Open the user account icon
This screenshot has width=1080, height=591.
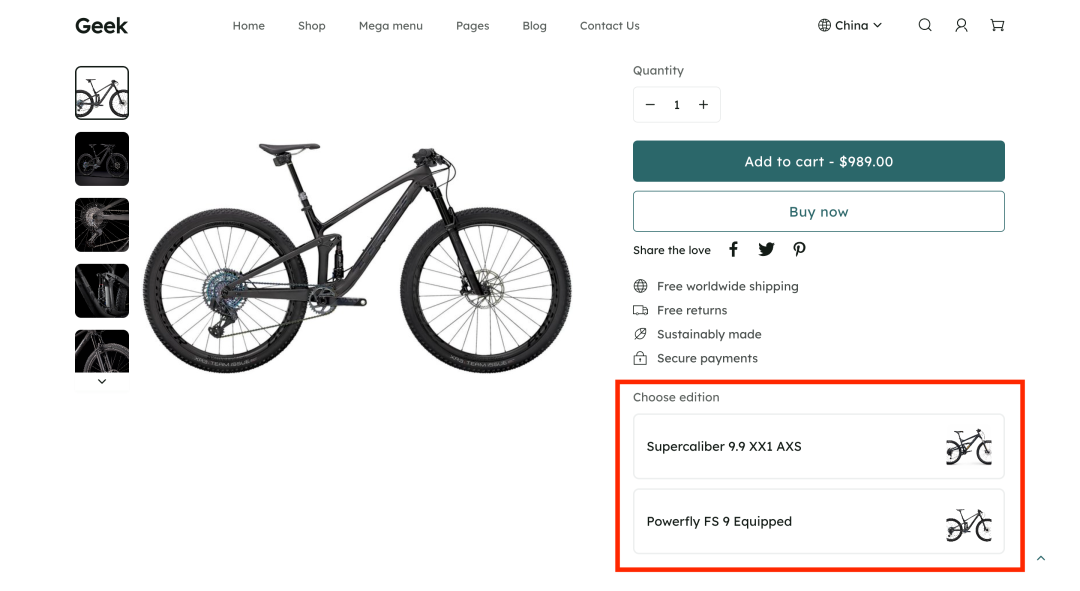tap(961, 25)
